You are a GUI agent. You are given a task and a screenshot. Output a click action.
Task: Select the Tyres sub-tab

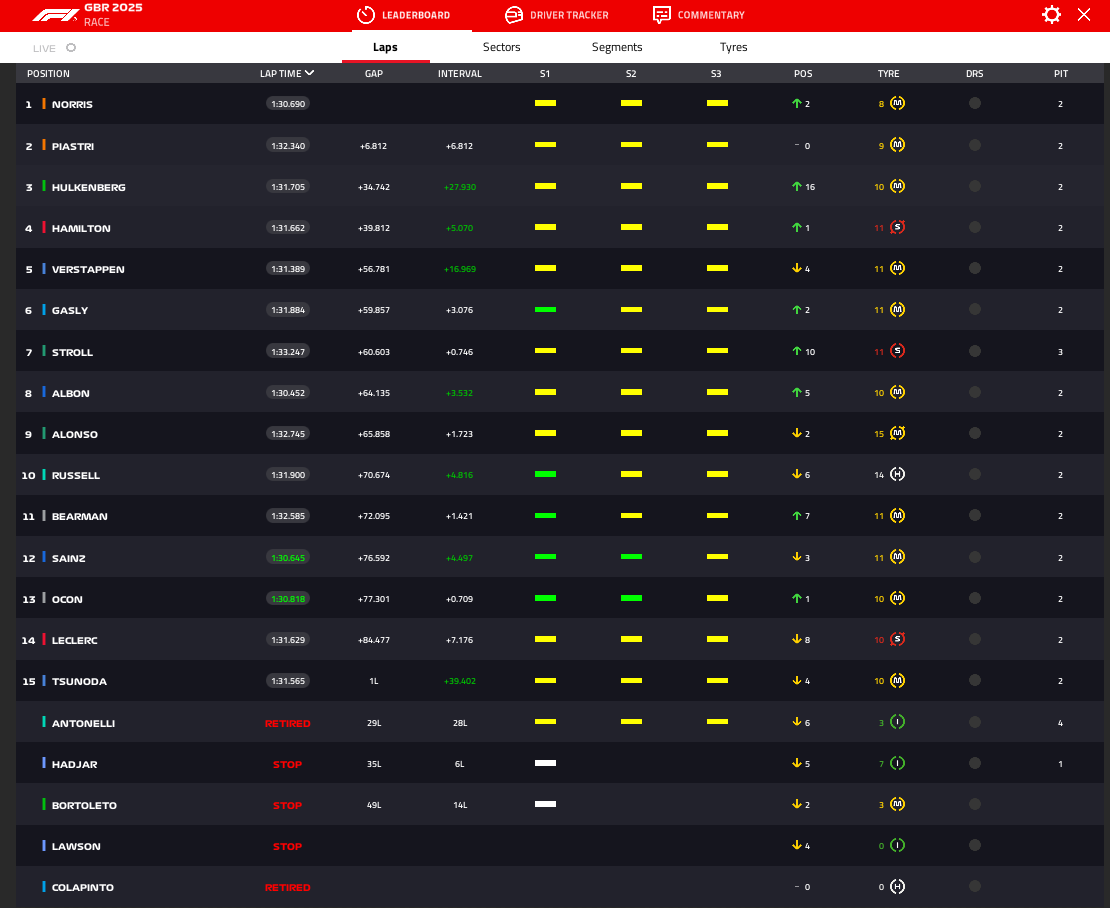tap(733, 47)
